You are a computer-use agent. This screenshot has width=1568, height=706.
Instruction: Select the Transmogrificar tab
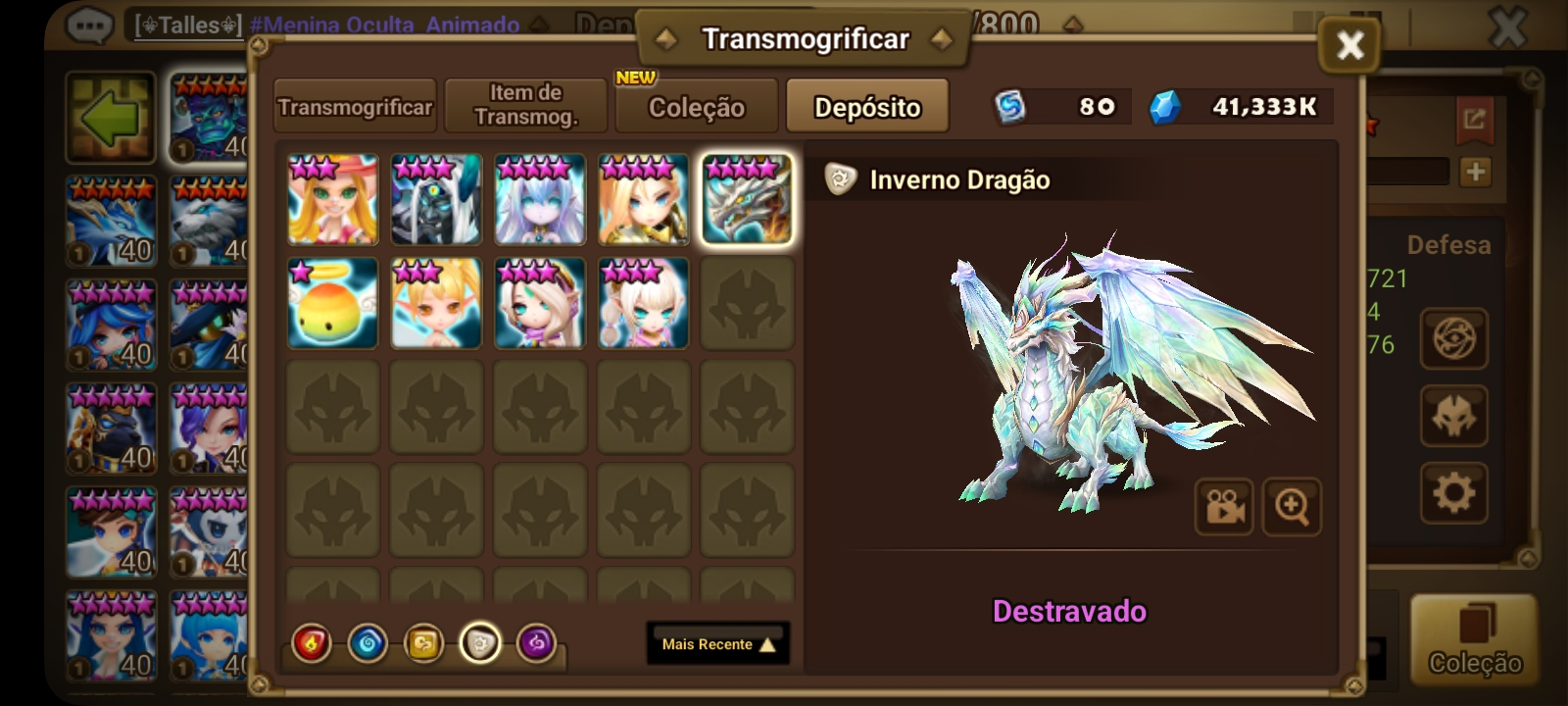[355, 106]
